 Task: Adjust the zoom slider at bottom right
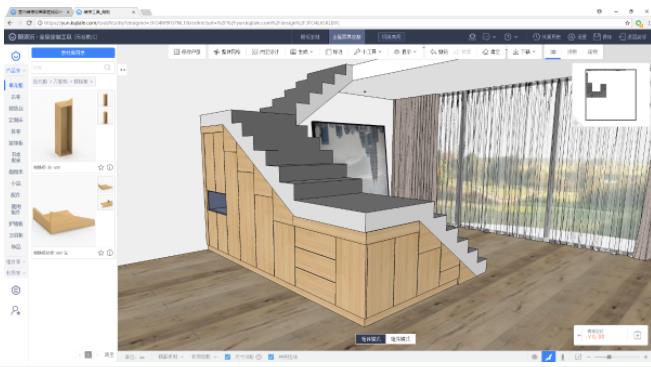[609, 357]
